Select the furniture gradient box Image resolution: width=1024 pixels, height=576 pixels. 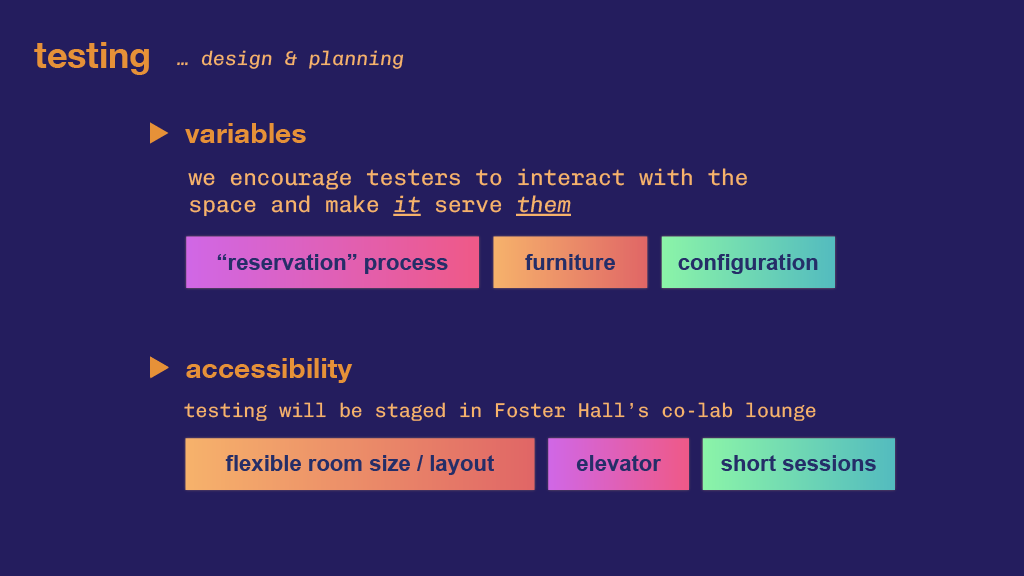tap(570, 263)
